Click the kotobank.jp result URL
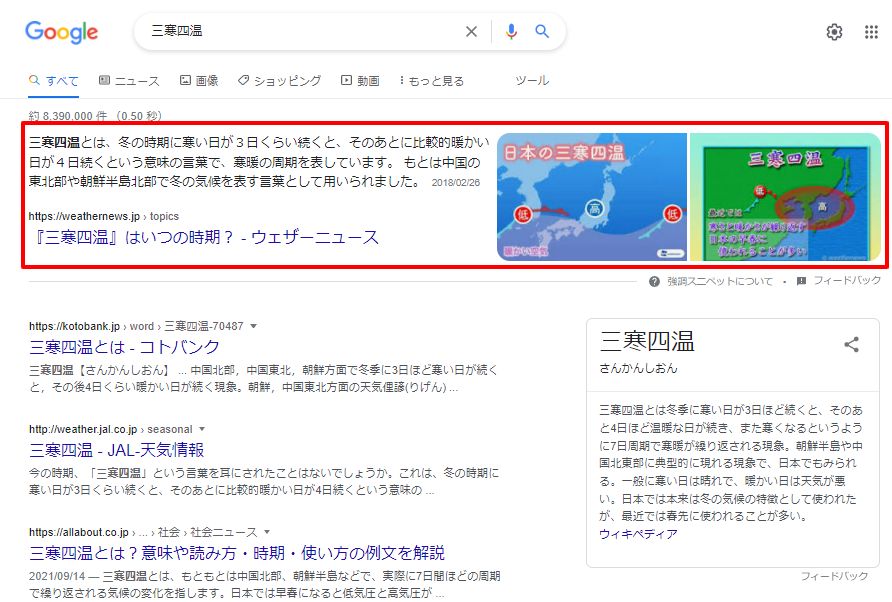This screenshot has height=602, width=892. tap(136, 326)
